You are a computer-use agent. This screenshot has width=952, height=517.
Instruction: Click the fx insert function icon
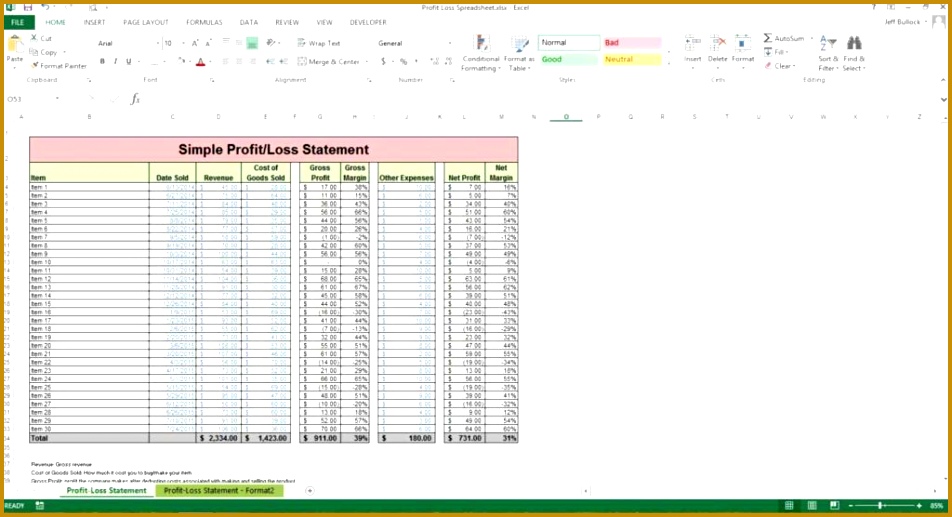point(135,99)
